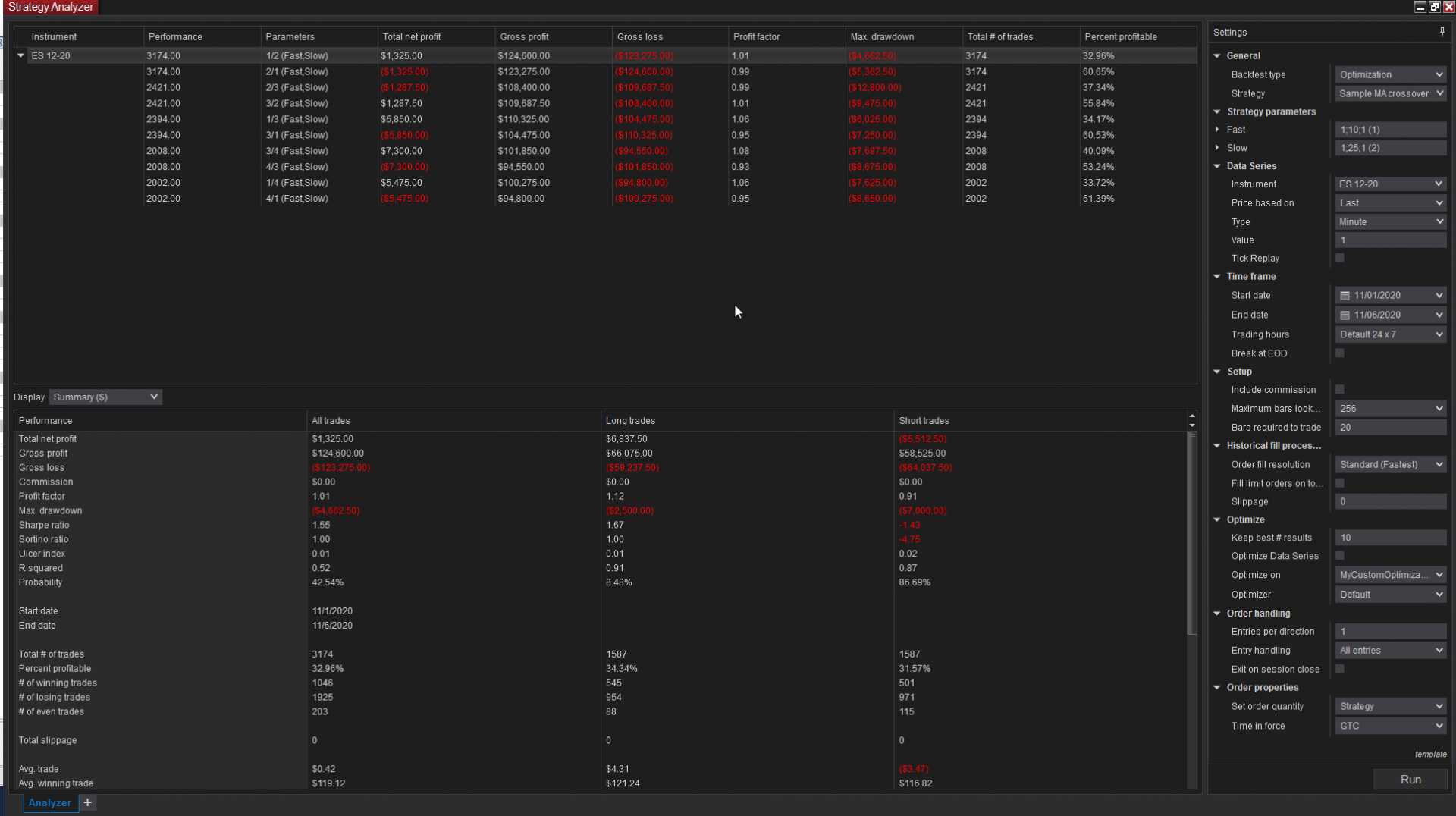Enable Break at EOD checkbox
This screenshot has width=1456, height=816.
coord(1340,353)
